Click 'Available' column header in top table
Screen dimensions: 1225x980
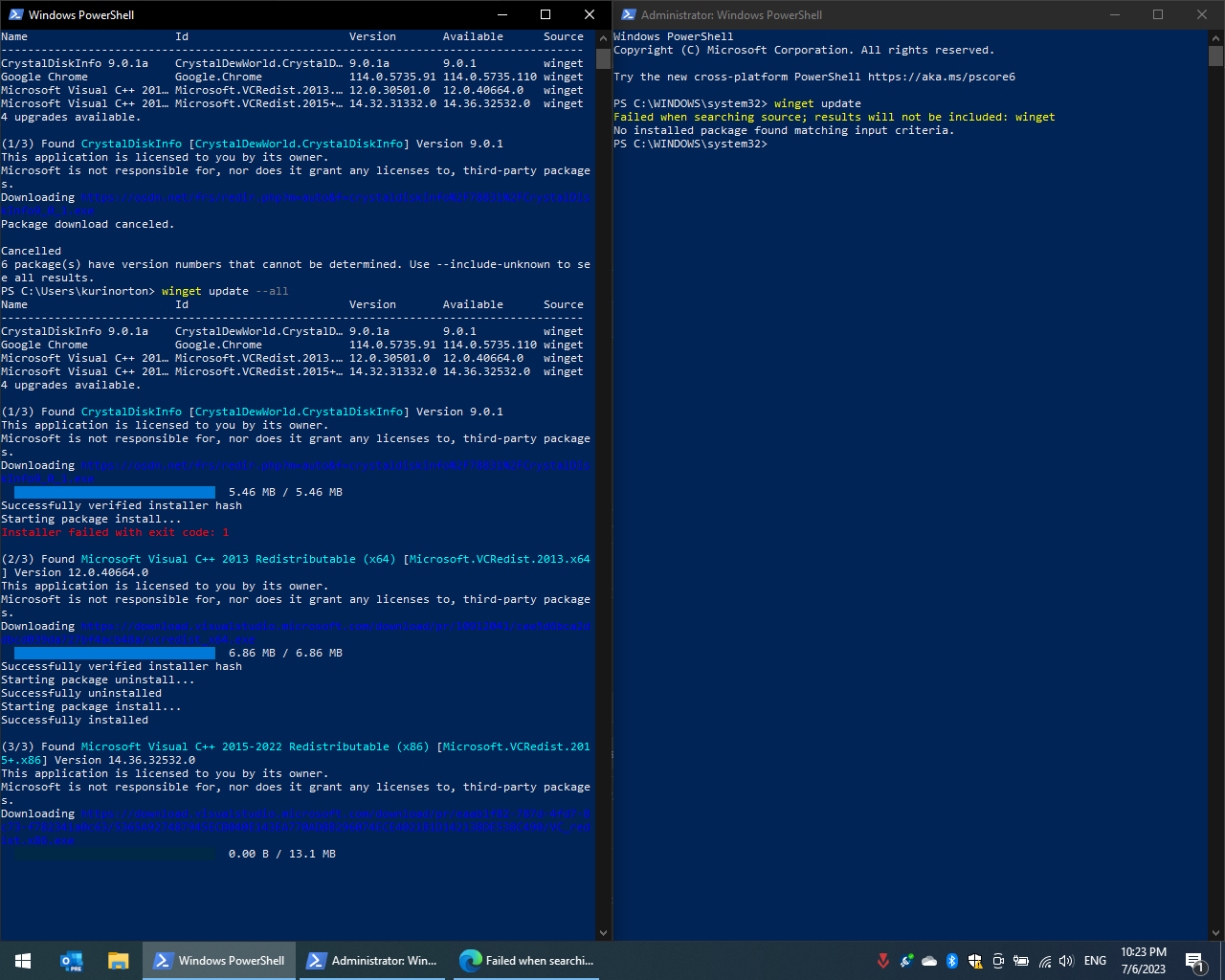click(x=473, y=36)
